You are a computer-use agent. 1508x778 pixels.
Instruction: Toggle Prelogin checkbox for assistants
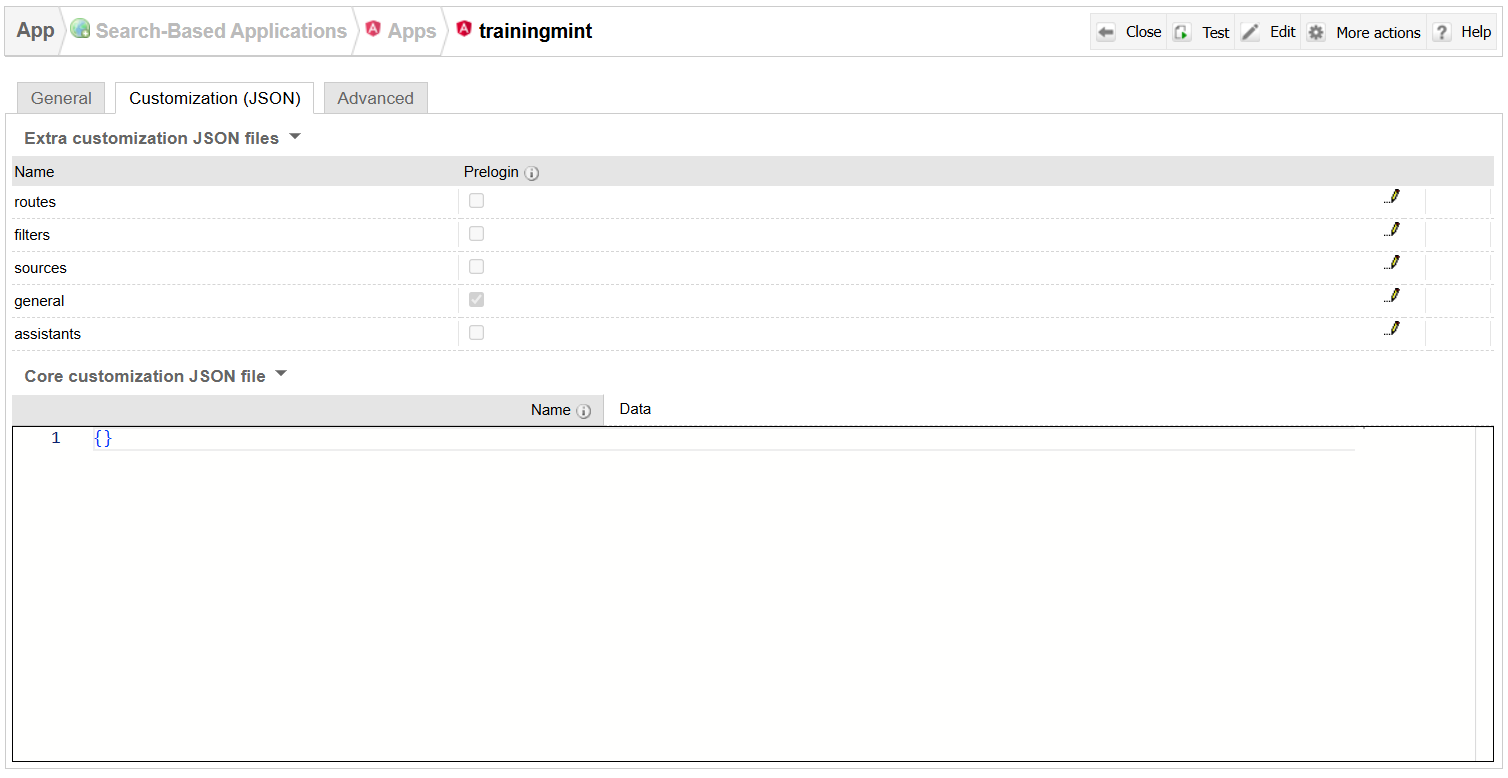point(477,332)
